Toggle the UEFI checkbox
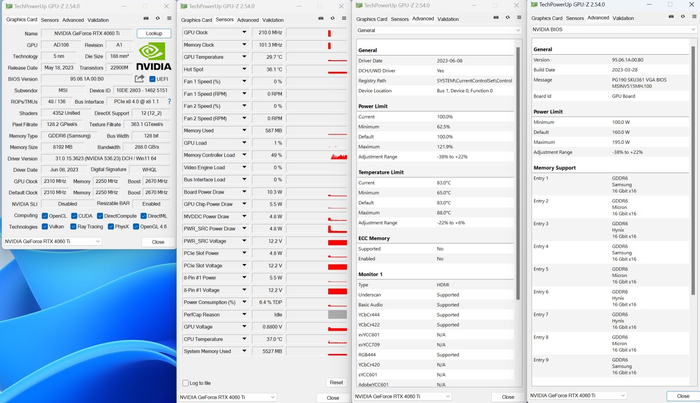The height and width of the screenshot is (403, 700). [x=152, y=78]
